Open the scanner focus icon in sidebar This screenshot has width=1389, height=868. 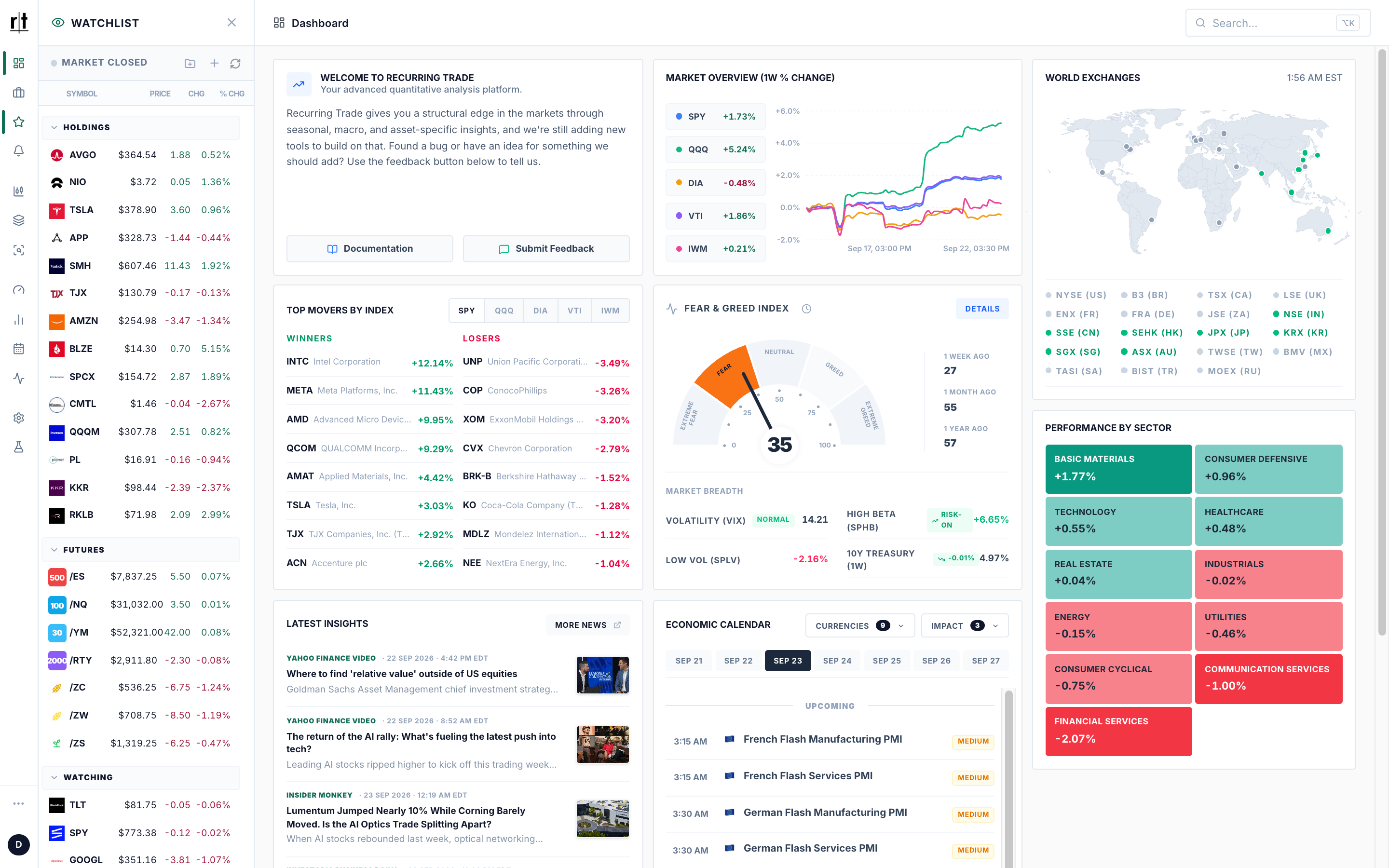[19, 250]
